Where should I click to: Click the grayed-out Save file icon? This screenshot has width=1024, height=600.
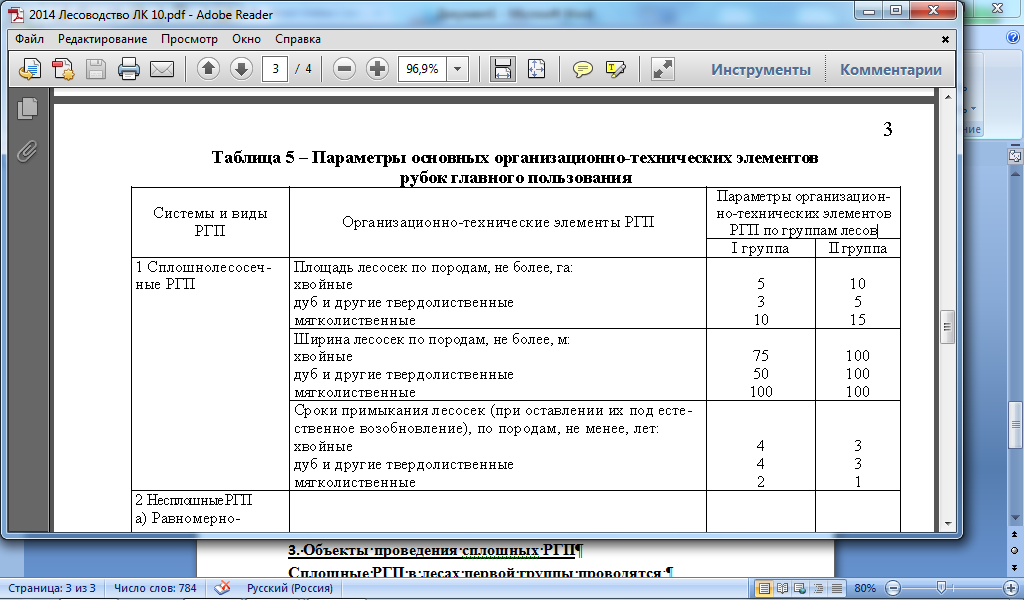point(96,69)
